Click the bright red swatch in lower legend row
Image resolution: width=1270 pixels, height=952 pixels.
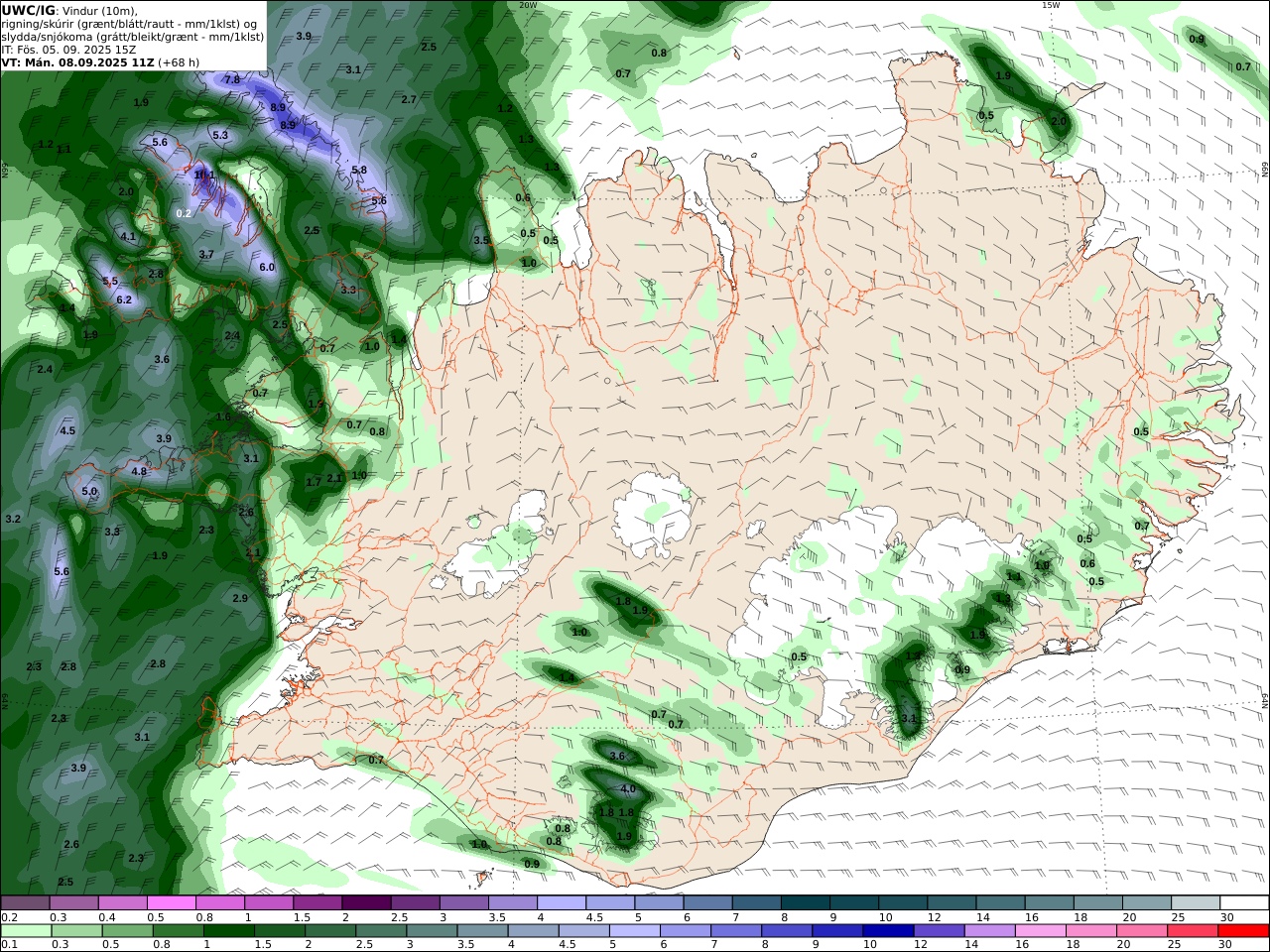1243,931
